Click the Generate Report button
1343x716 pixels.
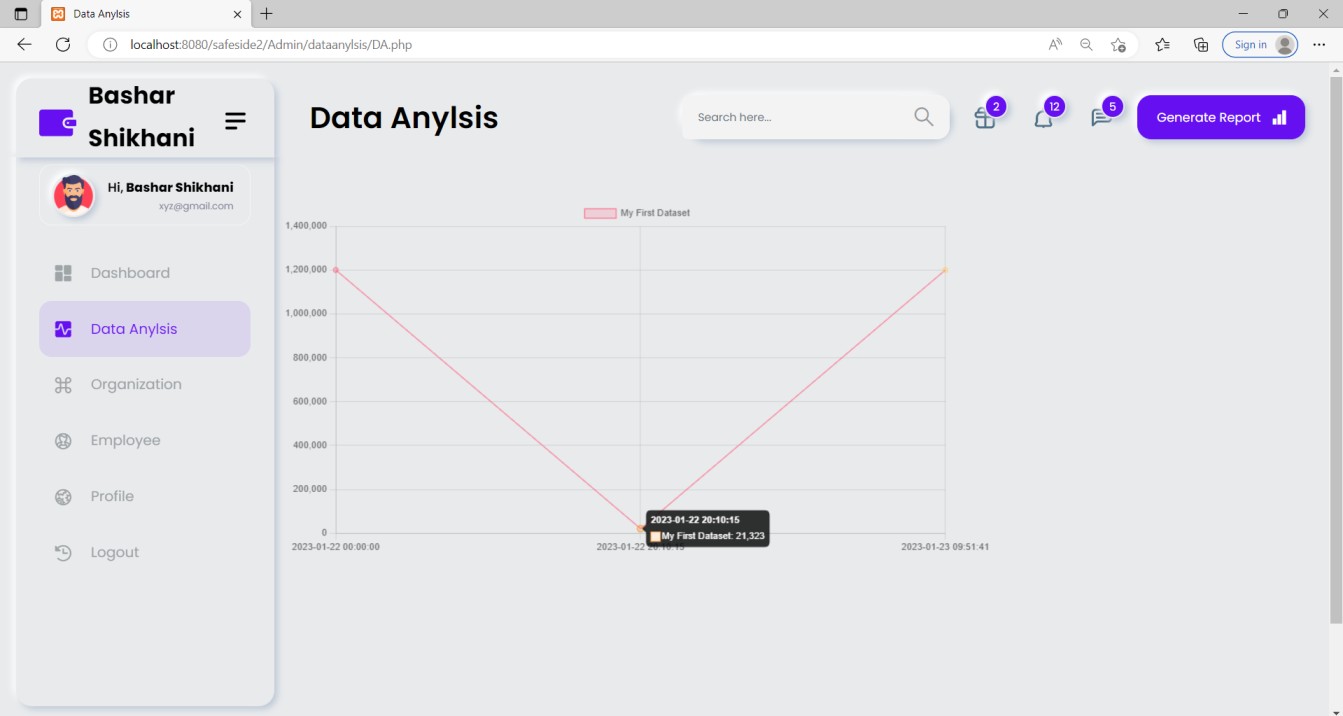coord(1220,117)
